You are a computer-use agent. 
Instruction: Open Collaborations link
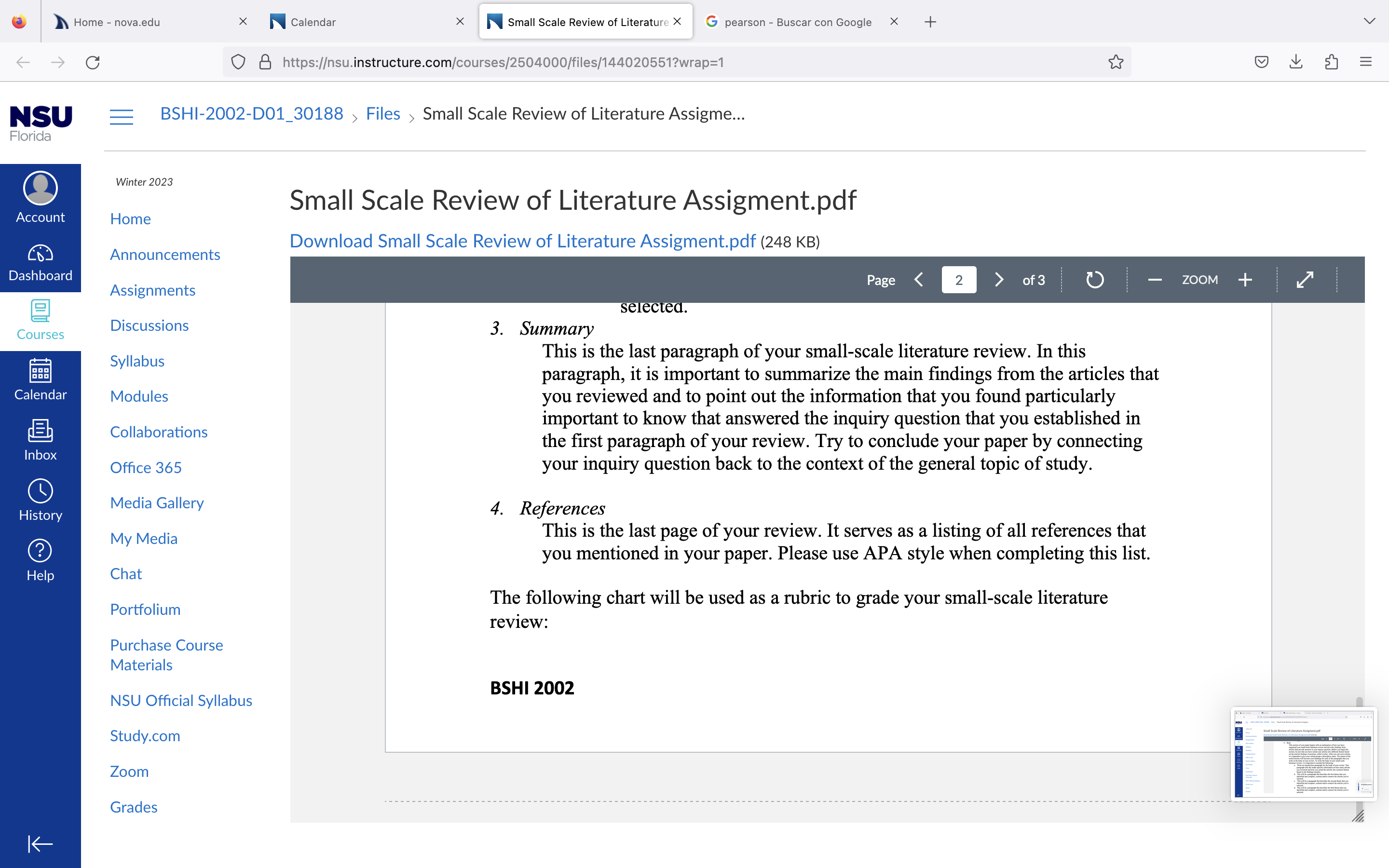(x=159, y=432)
